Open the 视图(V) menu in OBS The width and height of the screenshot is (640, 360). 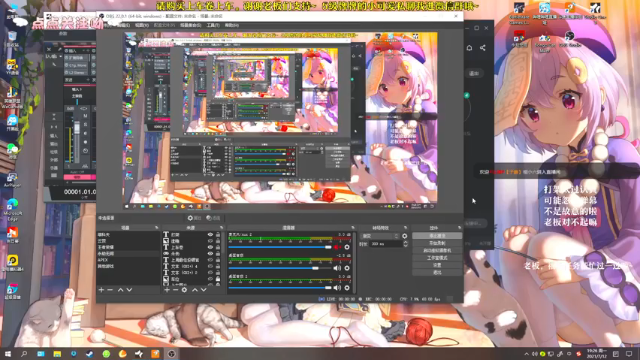(142, 25)
